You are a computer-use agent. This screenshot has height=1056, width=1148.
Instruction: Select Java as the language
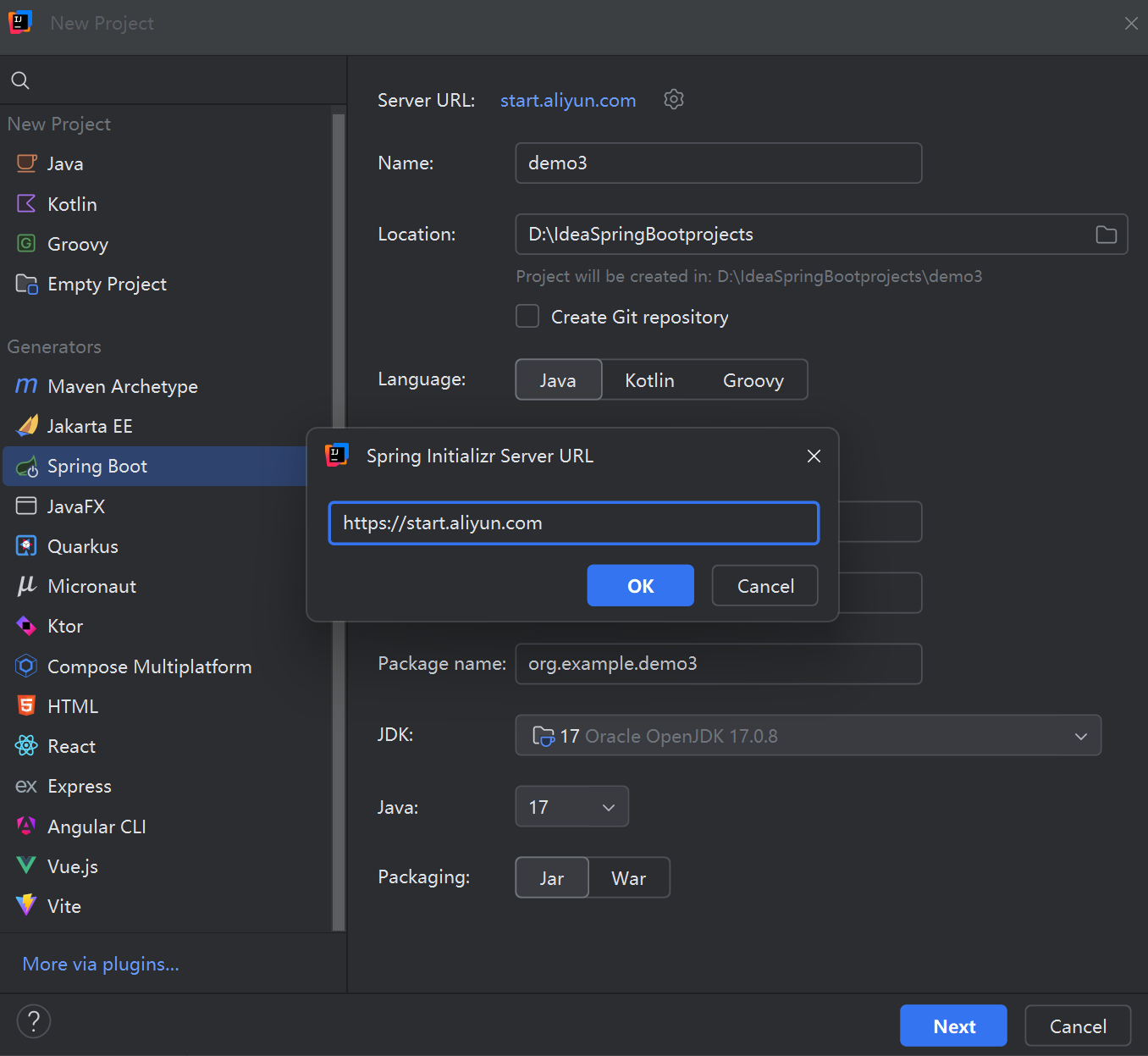[x=559, y=379]
